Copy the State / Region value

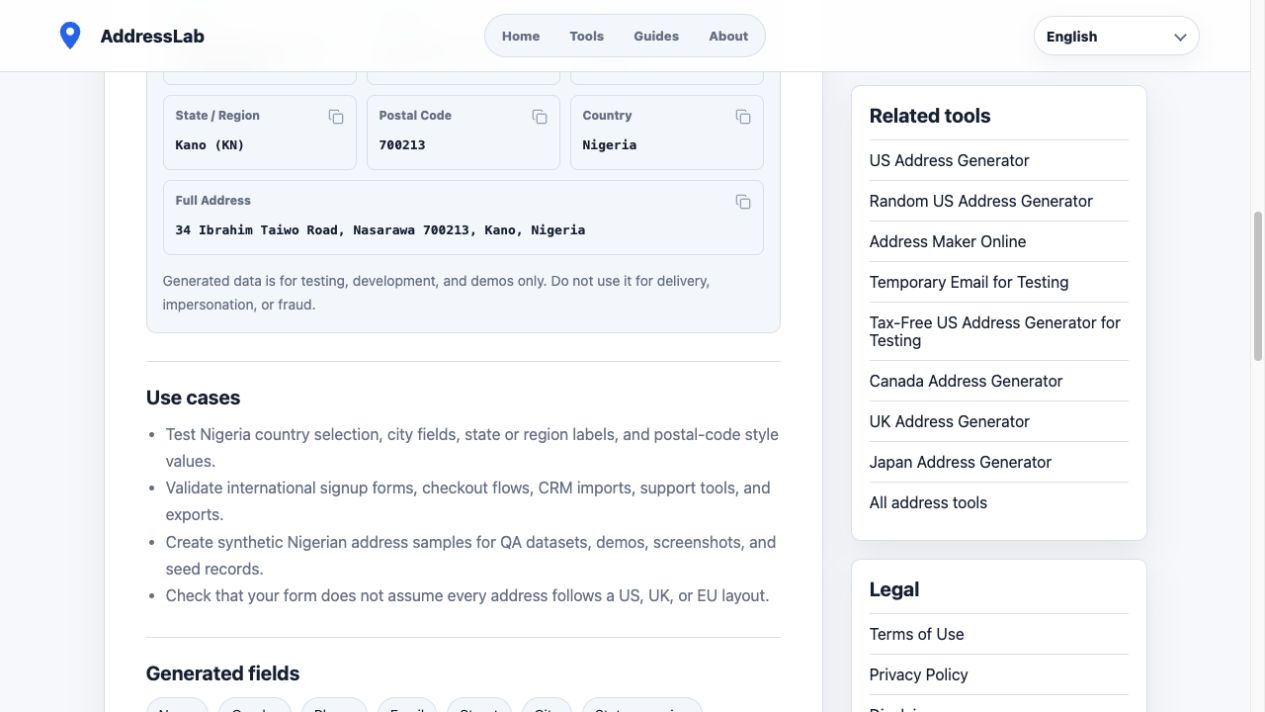point(336,117)
